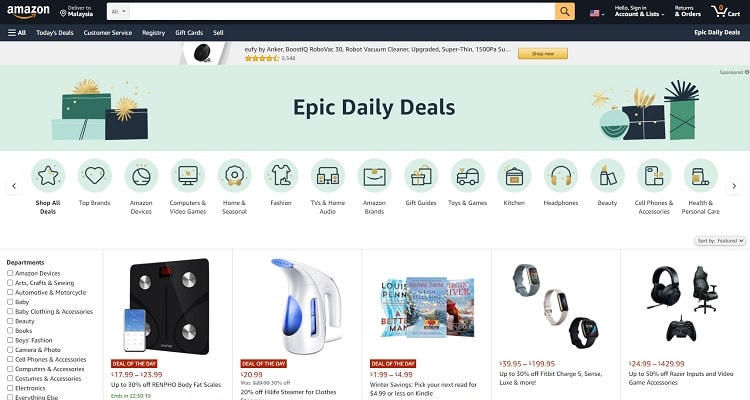This screenshot has width=750, height=400.
Task: Open Today's Deals in navigation bar
Action: (x=55, y=33)
